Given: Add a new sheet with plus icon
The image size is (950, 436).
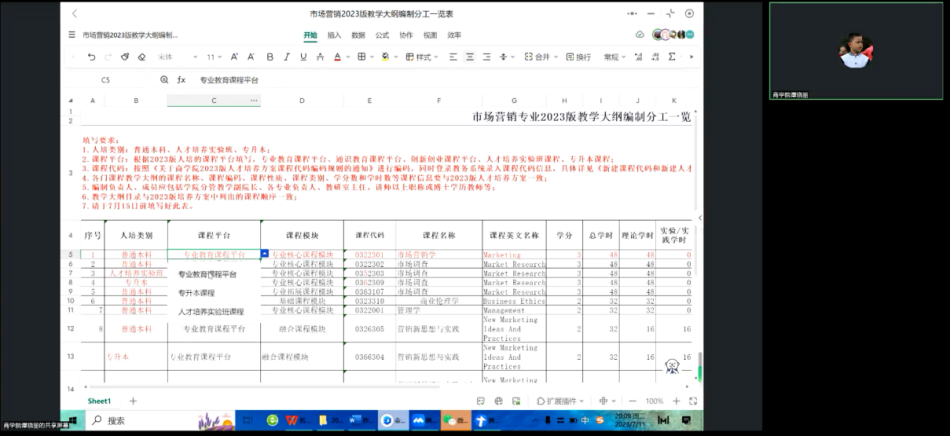Looking at the screenshot, I should pos(133,401).
